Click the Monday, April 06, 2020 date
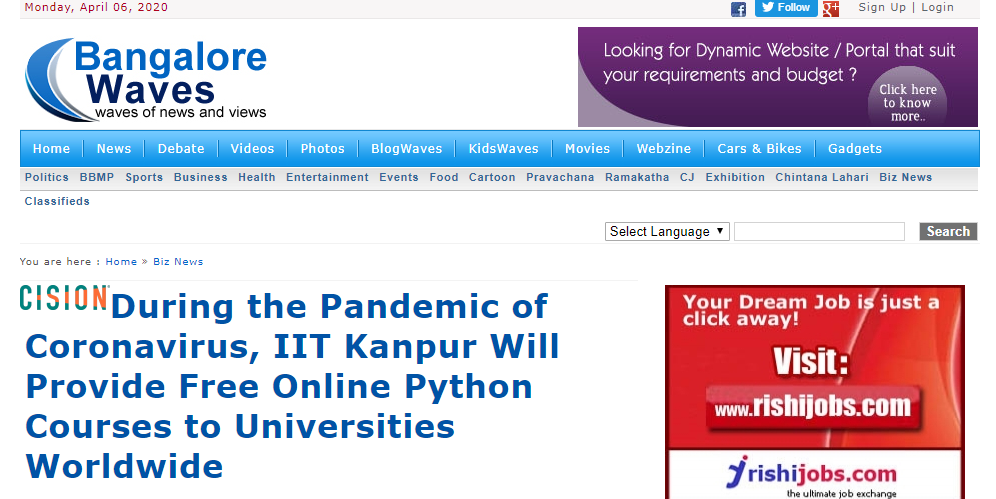 coord(97,7)
